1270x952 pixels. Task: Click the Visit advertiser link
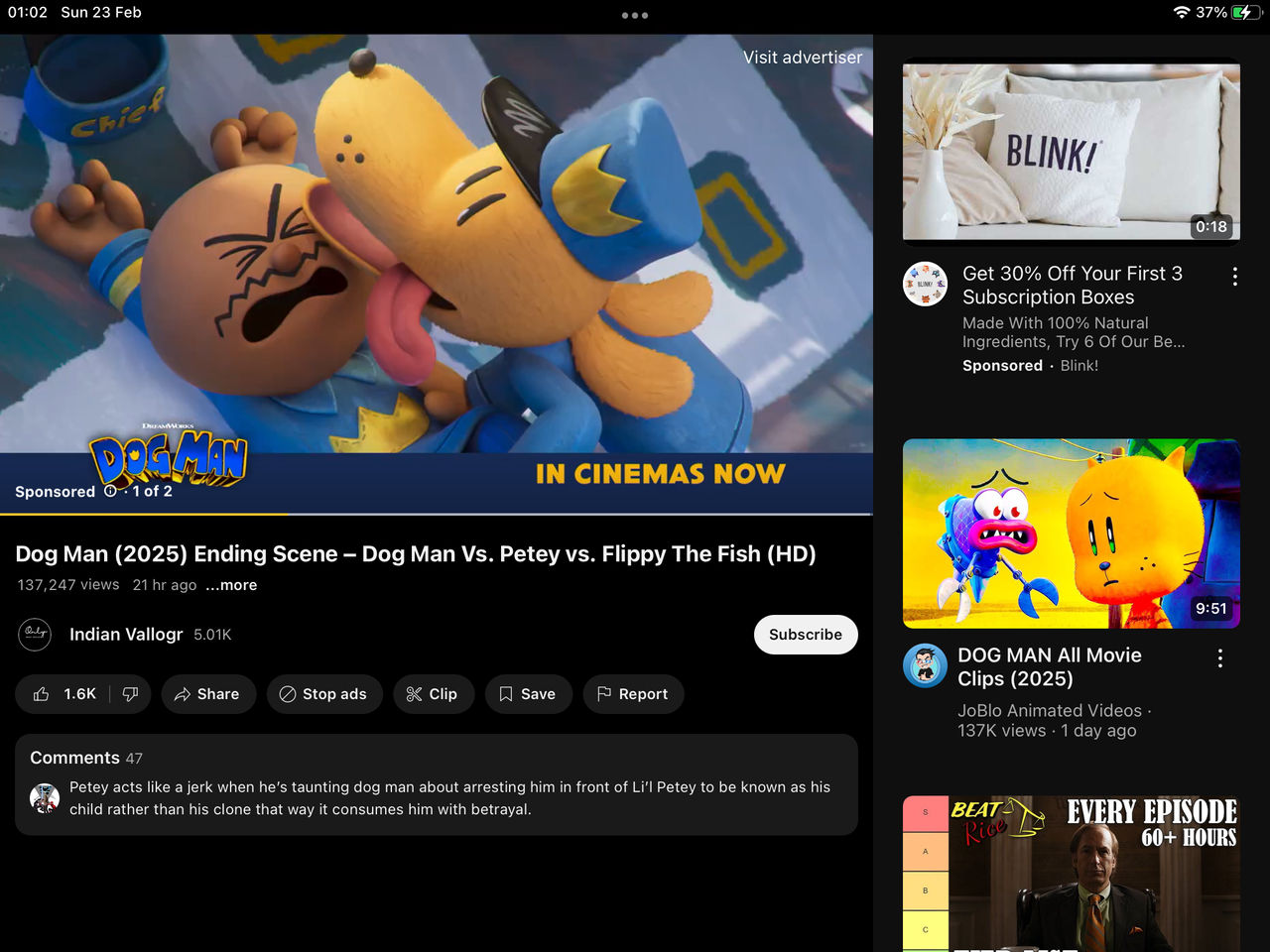tap(803, 58)
